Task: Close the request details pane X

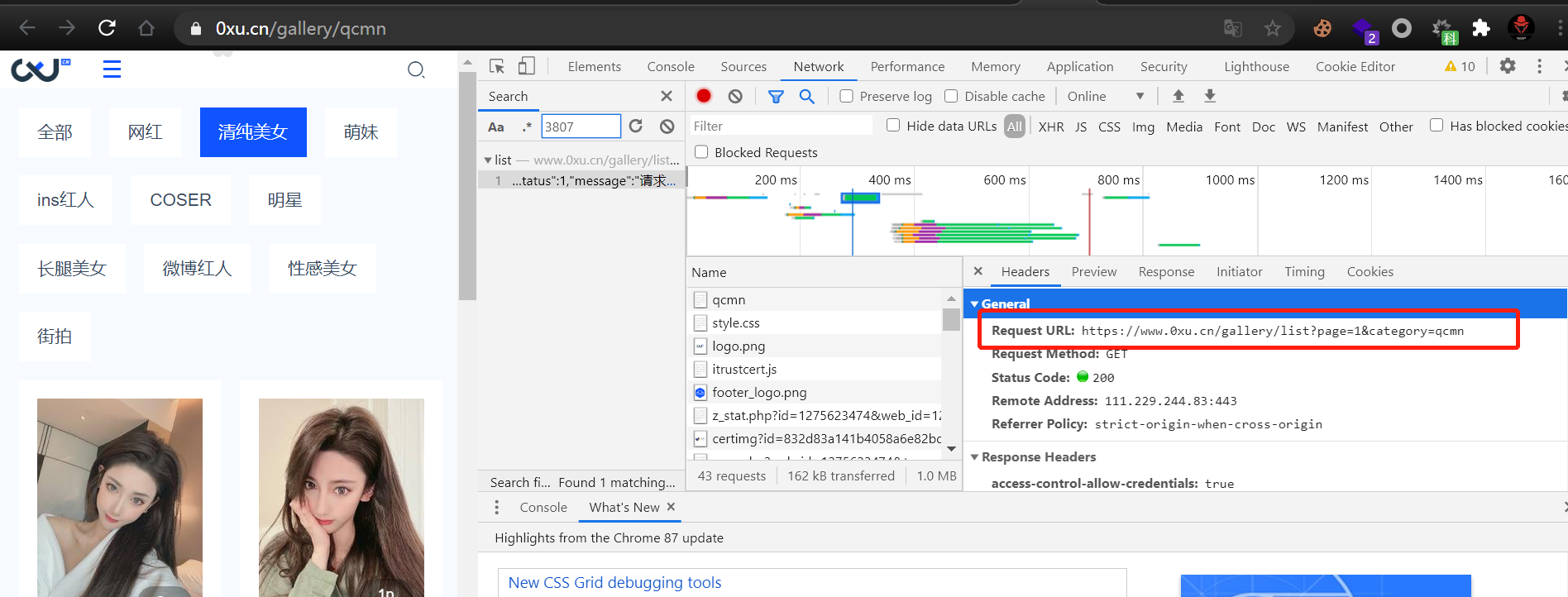Action: click(978, 271)
